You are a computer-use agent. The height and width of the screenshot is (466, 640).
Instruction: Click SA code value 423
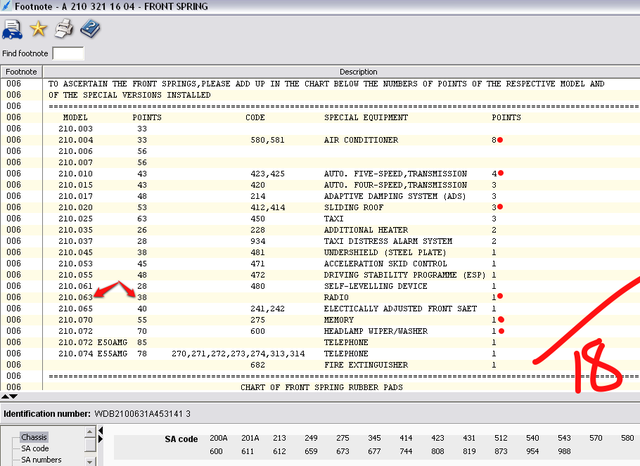click(438, 438)
